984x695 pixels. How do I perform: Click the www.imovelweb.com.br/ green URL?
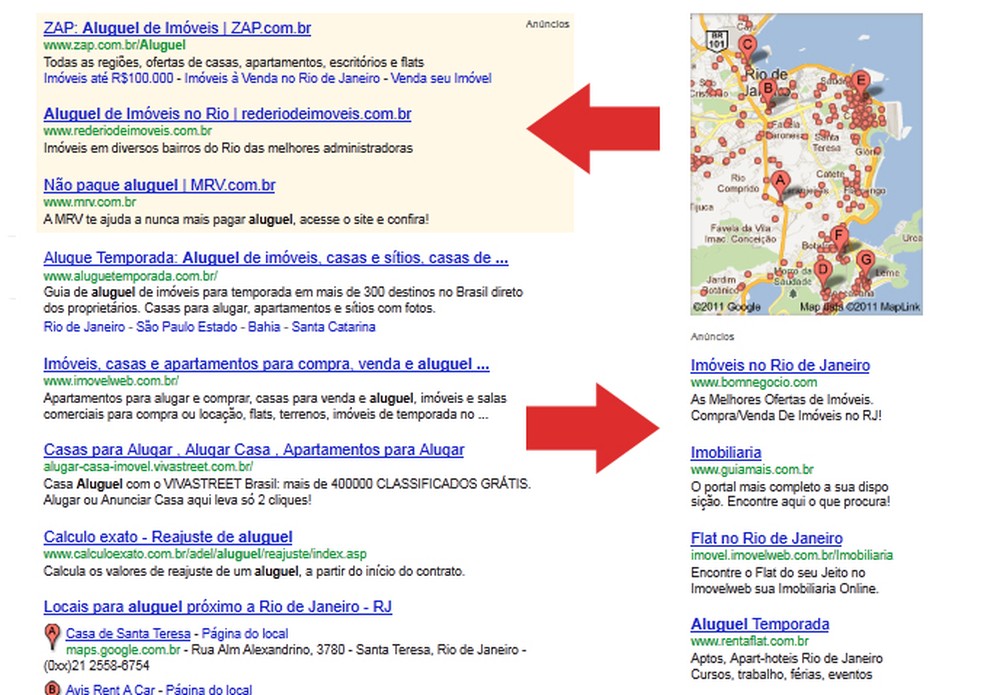click(x=111, y=381)
